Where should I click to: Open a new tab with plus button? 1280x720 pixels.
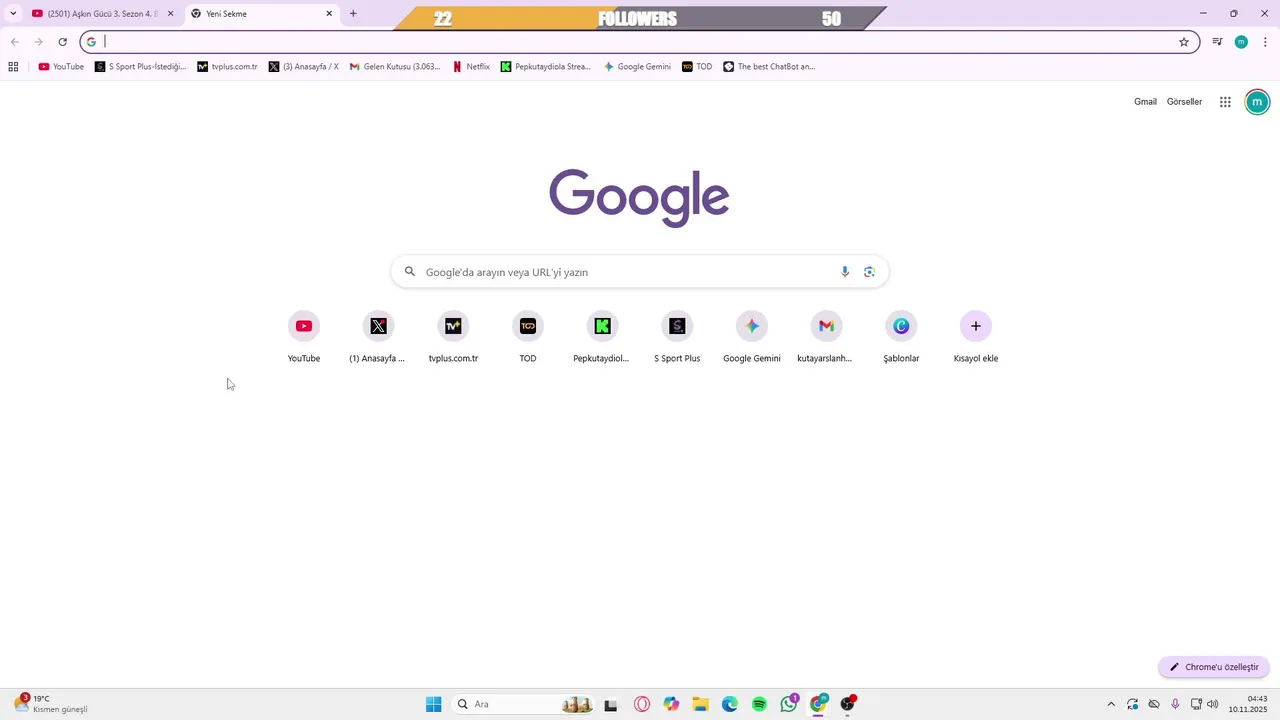353,14
